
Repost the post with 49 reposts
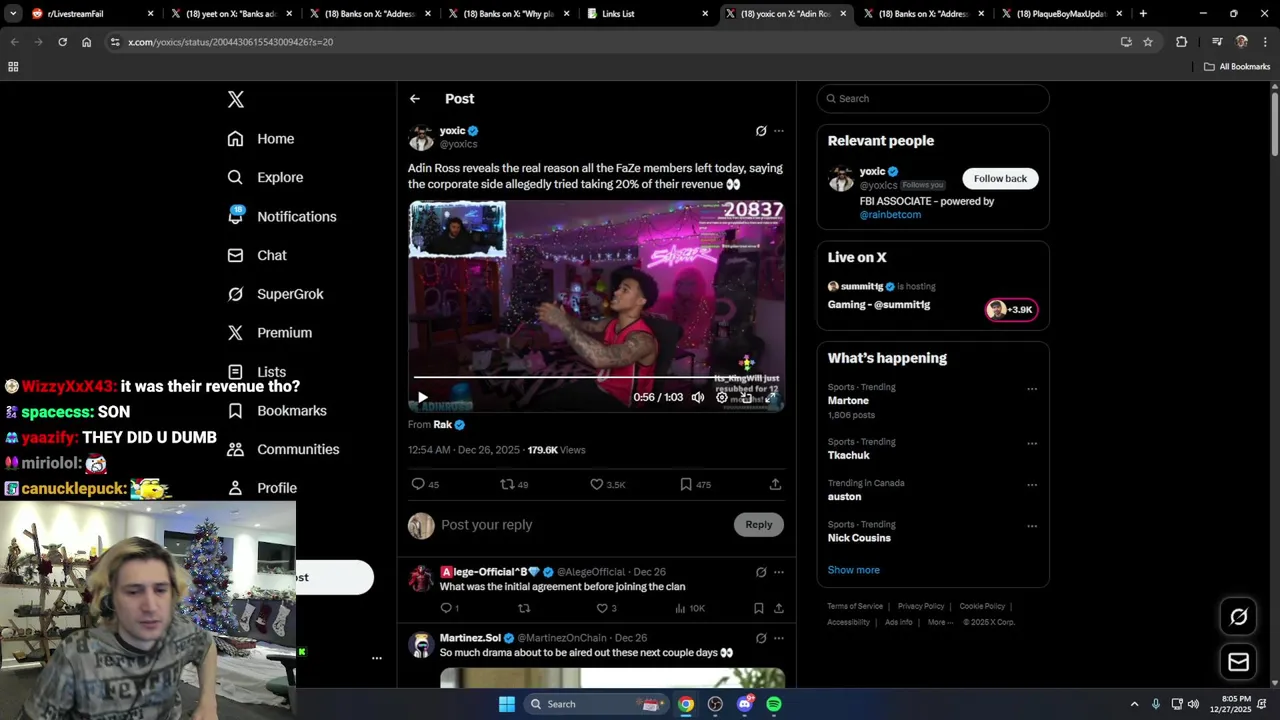tap(514, 484)
